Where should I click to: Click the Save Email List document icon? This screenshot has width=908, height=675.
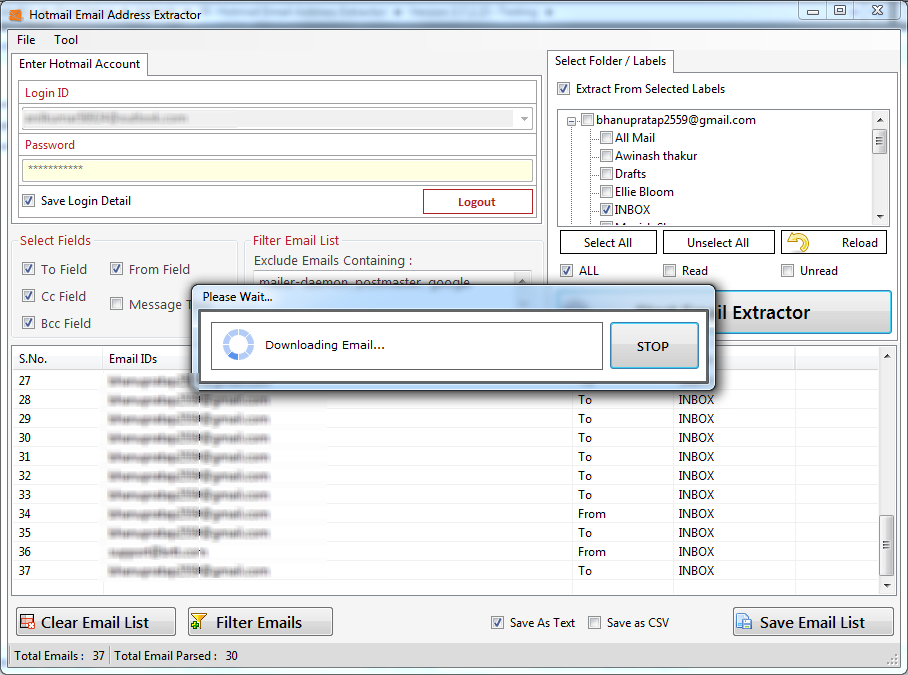coord(744,622)
